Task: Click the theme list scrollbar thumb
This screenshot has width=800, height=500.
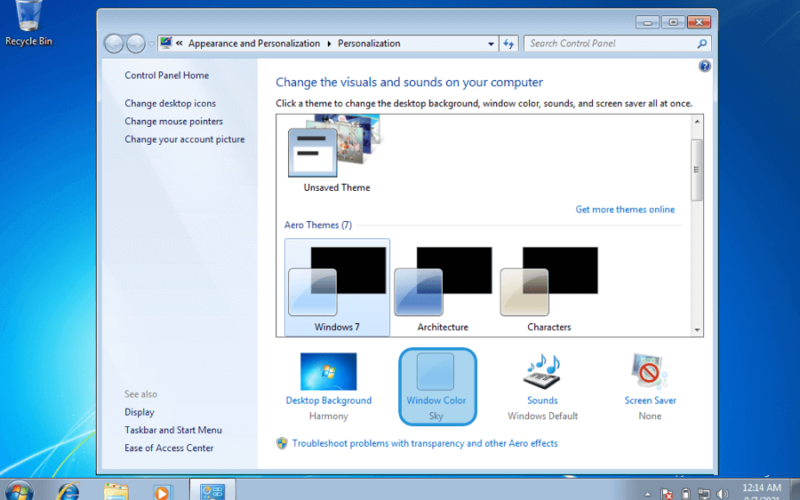Action: (697, 169)
